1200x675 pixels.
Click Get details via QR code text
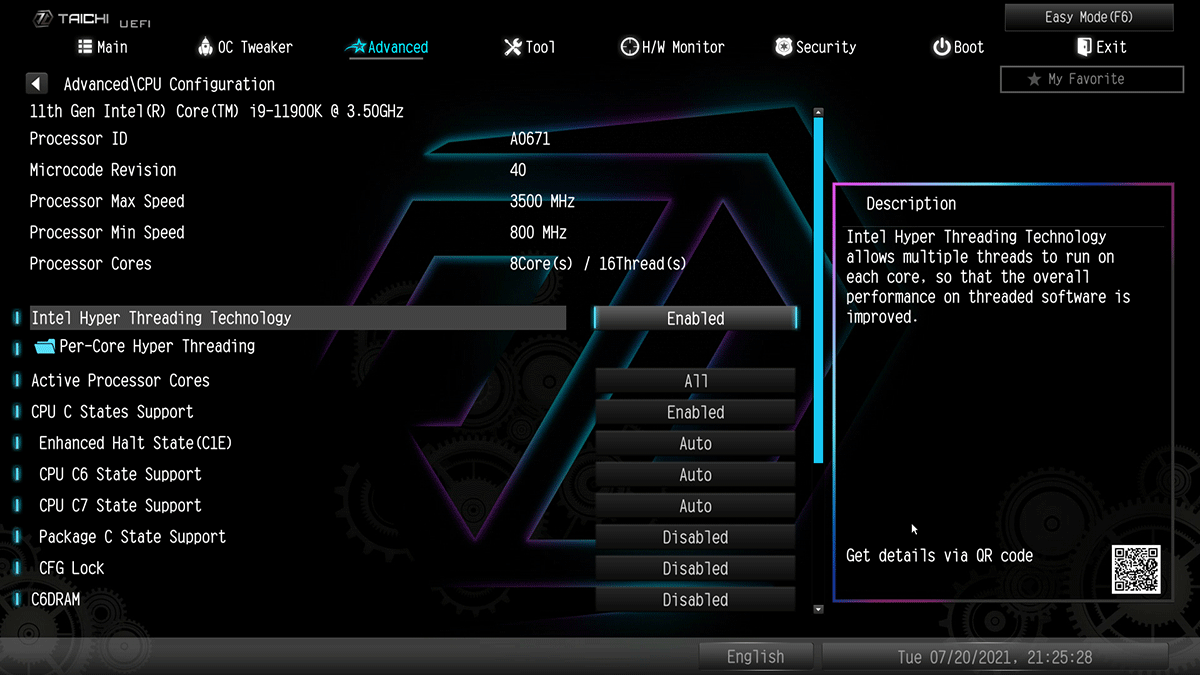coord(939,555)
